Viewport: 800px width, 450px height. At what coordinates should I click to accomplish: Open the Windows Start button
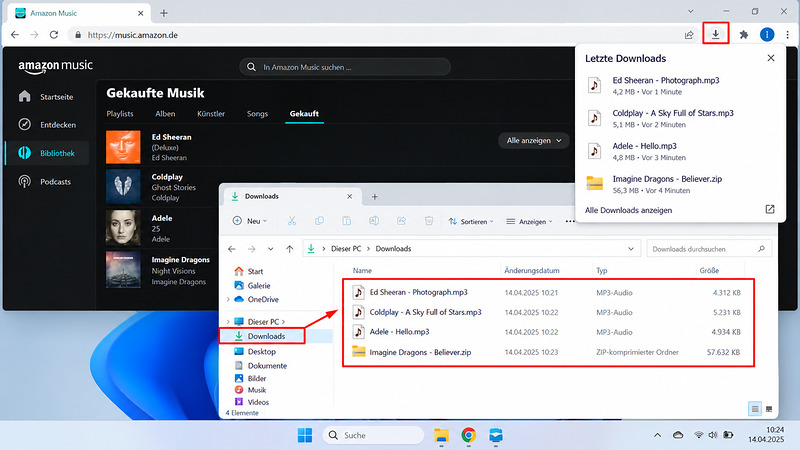305,435
